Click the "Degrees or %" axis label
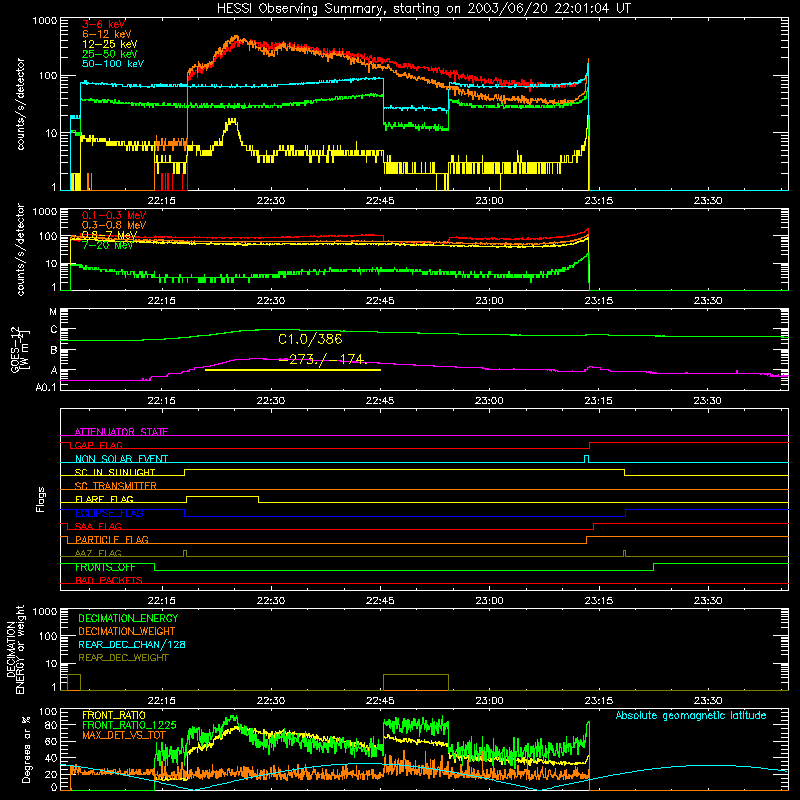Viewport: 800px width, 800px height. pyautogui.click(x=26, y=749)
